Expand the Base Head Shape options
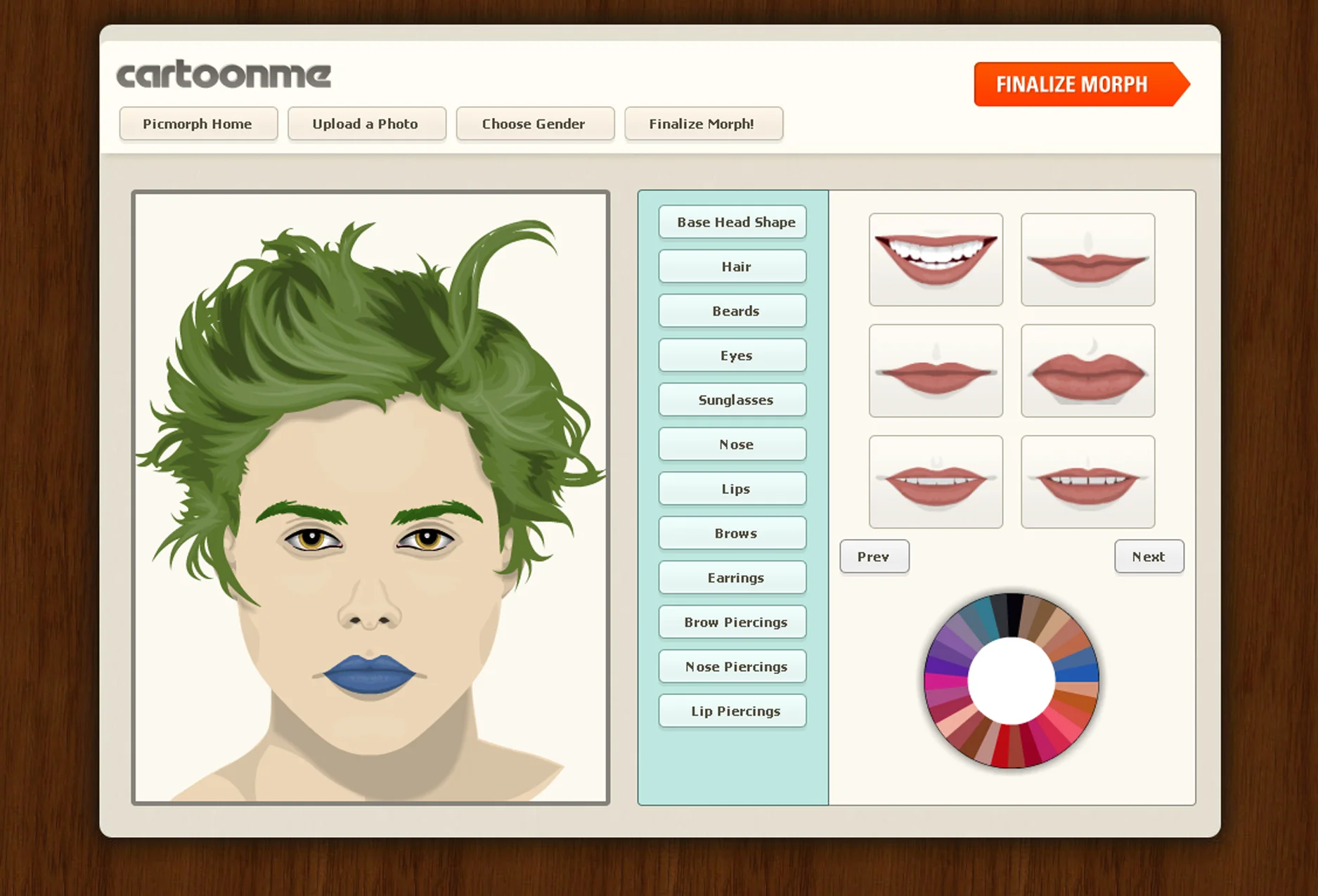This screenshot has width=1318, height=896. pos(732,222)
